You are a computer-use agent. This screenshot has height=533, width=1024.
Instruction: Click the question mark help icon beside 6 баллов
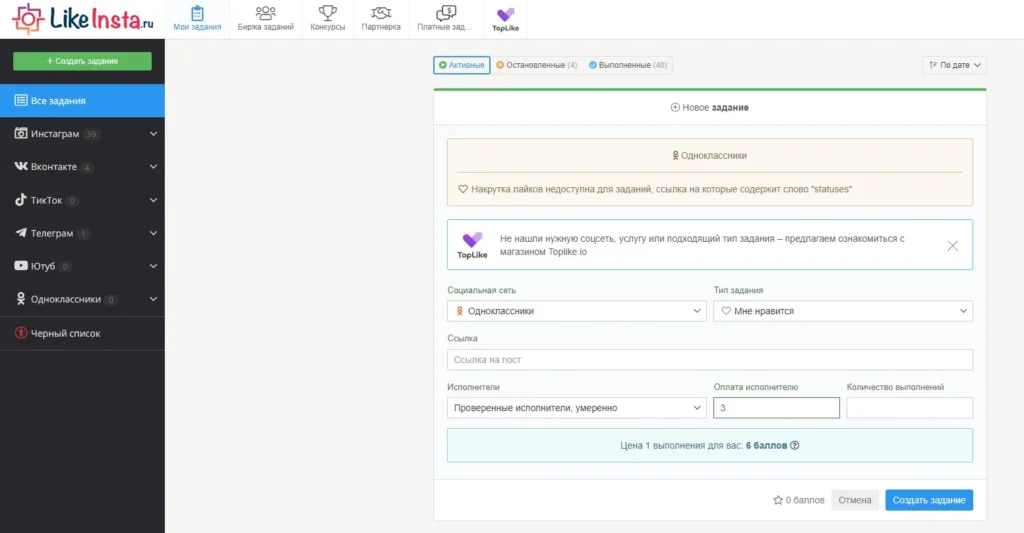(x=795, y=445)
